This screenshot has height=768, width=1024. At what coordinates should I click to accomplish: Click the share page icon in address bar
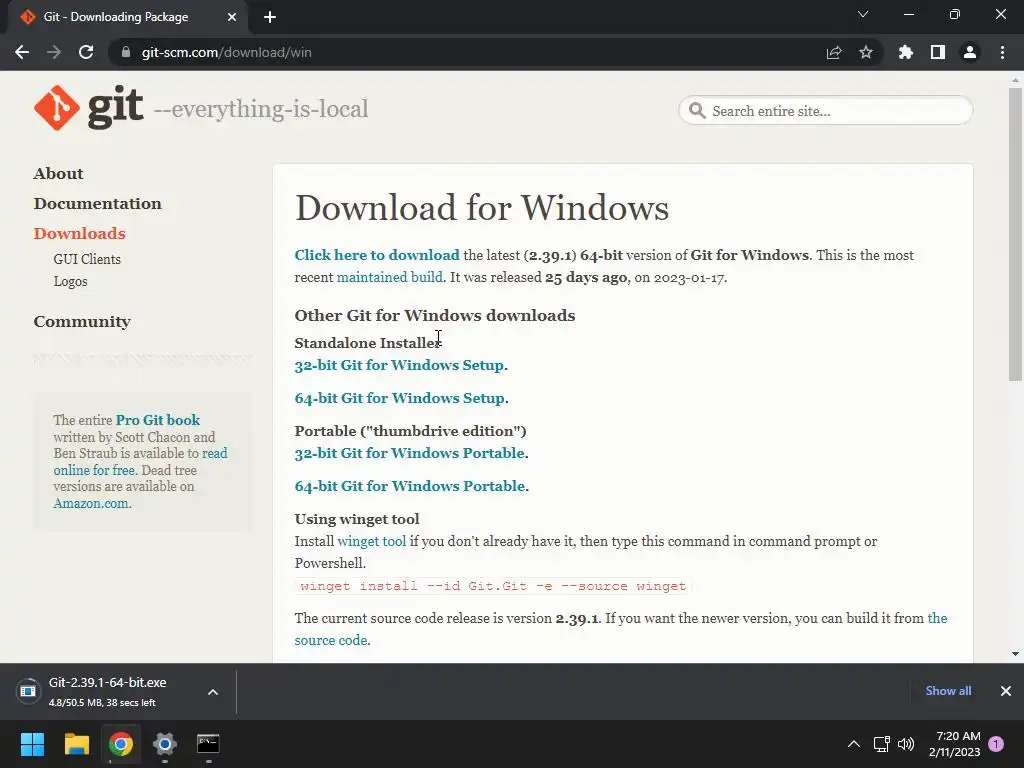click(834, 52)
